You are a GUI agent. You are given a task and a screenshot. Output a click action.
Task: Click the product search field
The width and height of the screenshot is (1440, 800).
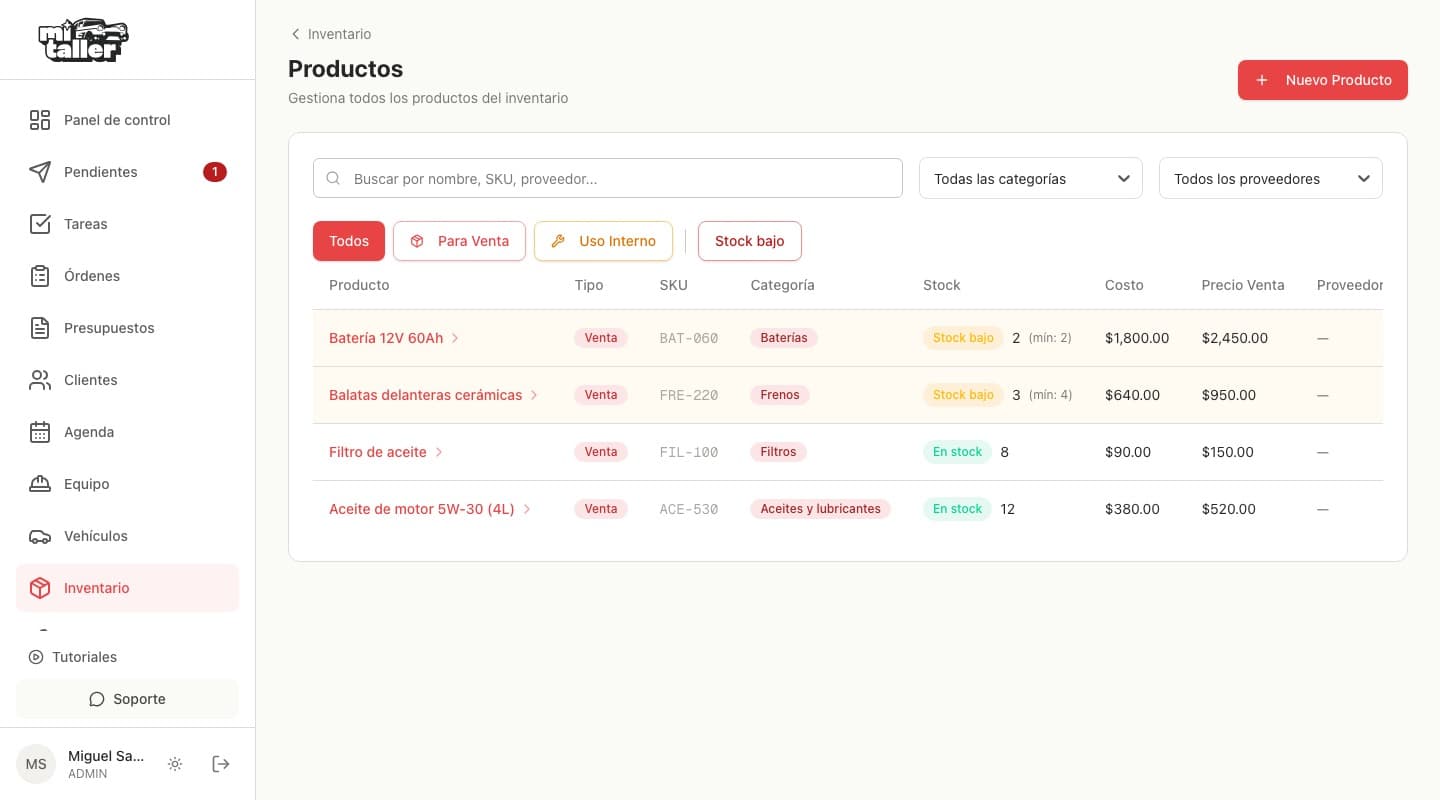coord(608,178)
